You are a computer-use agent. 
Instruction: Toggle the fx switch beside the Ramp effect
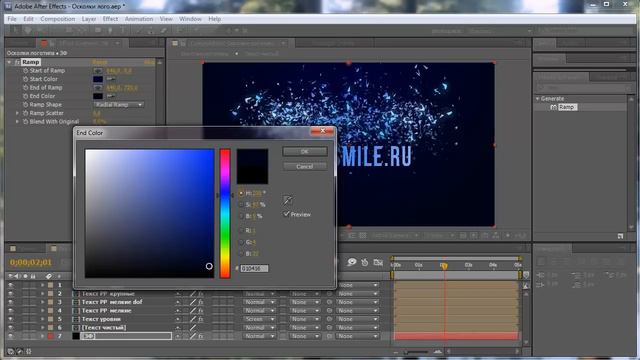17,62
